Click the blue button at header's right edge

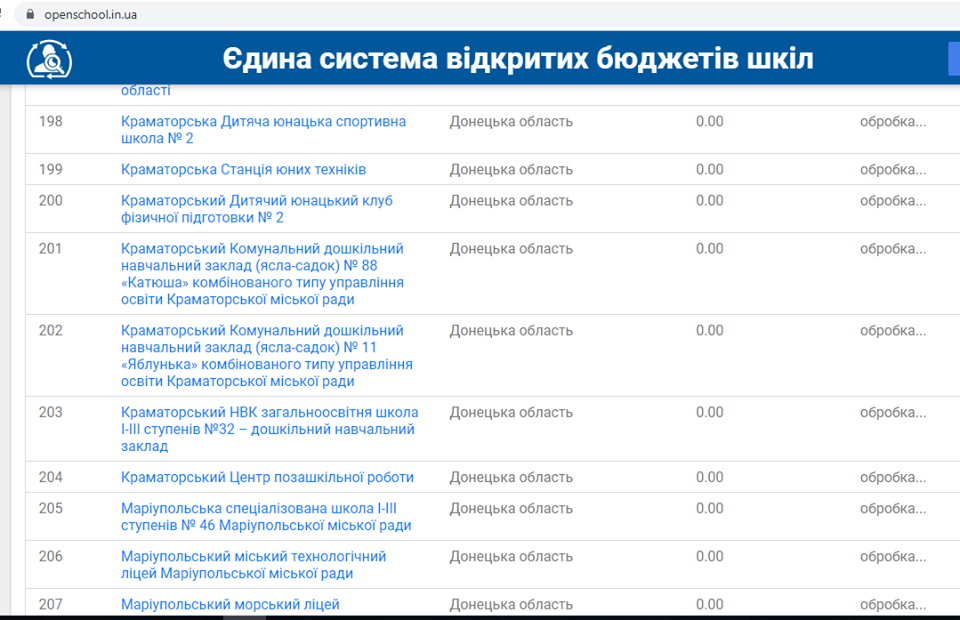pos(953,59)
